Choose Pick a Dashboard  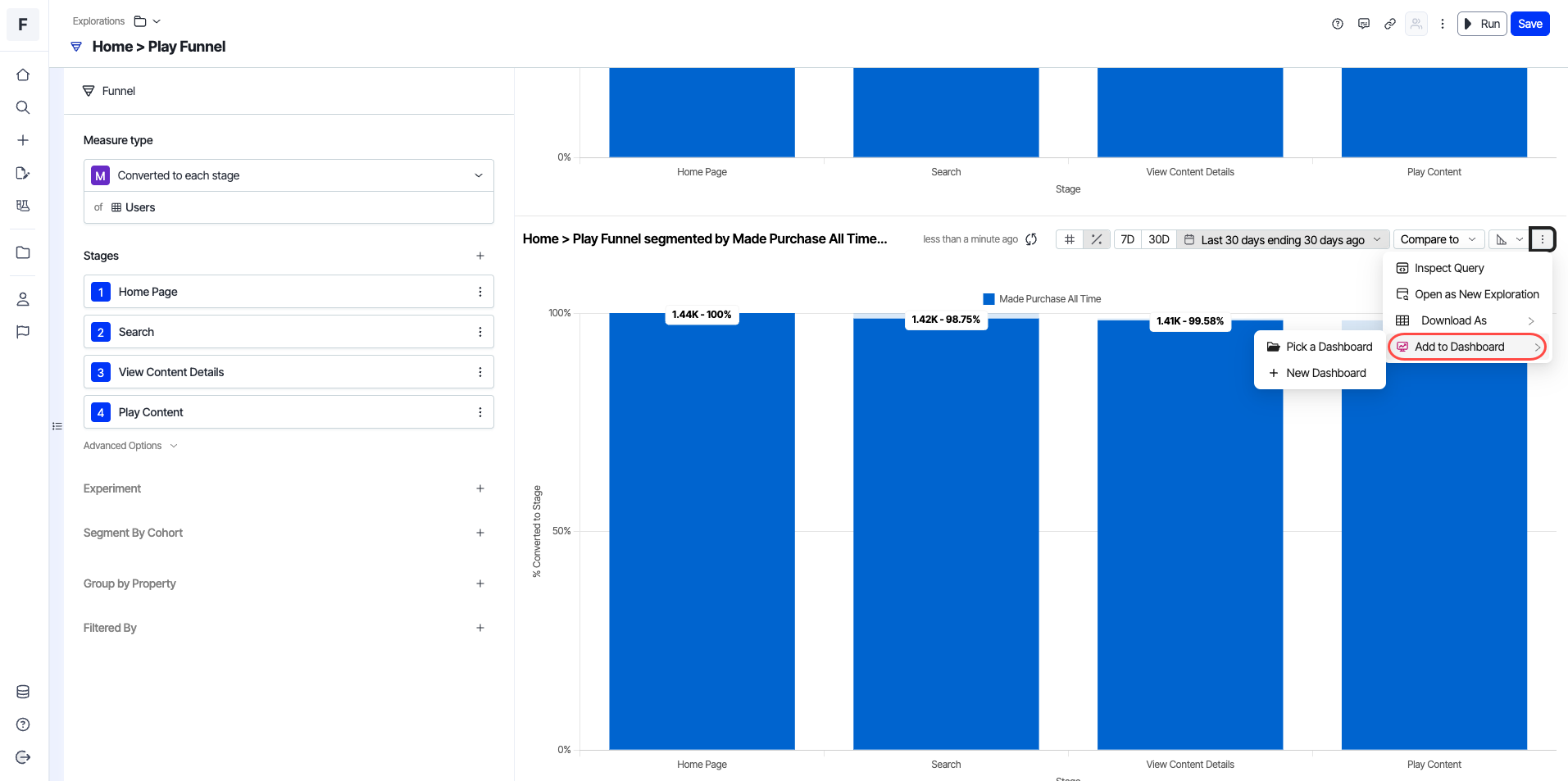point(1320,347)
